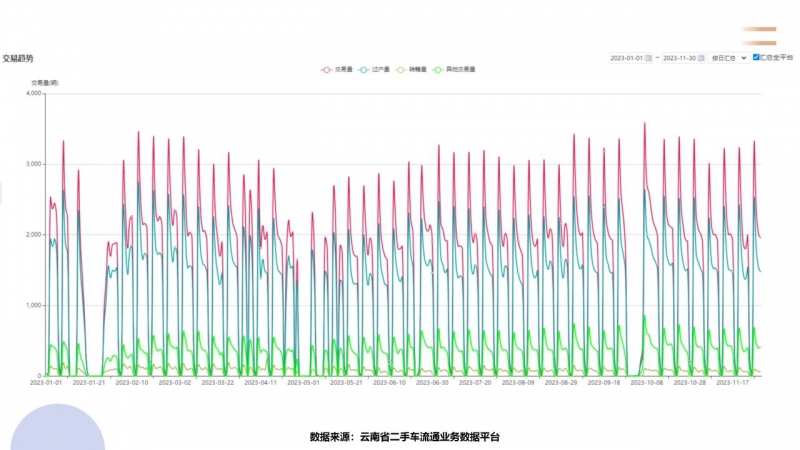This screenshot has width=800, height=450.
Task: Click x-axis label 2023-08-09
Action: coord(518,383)
